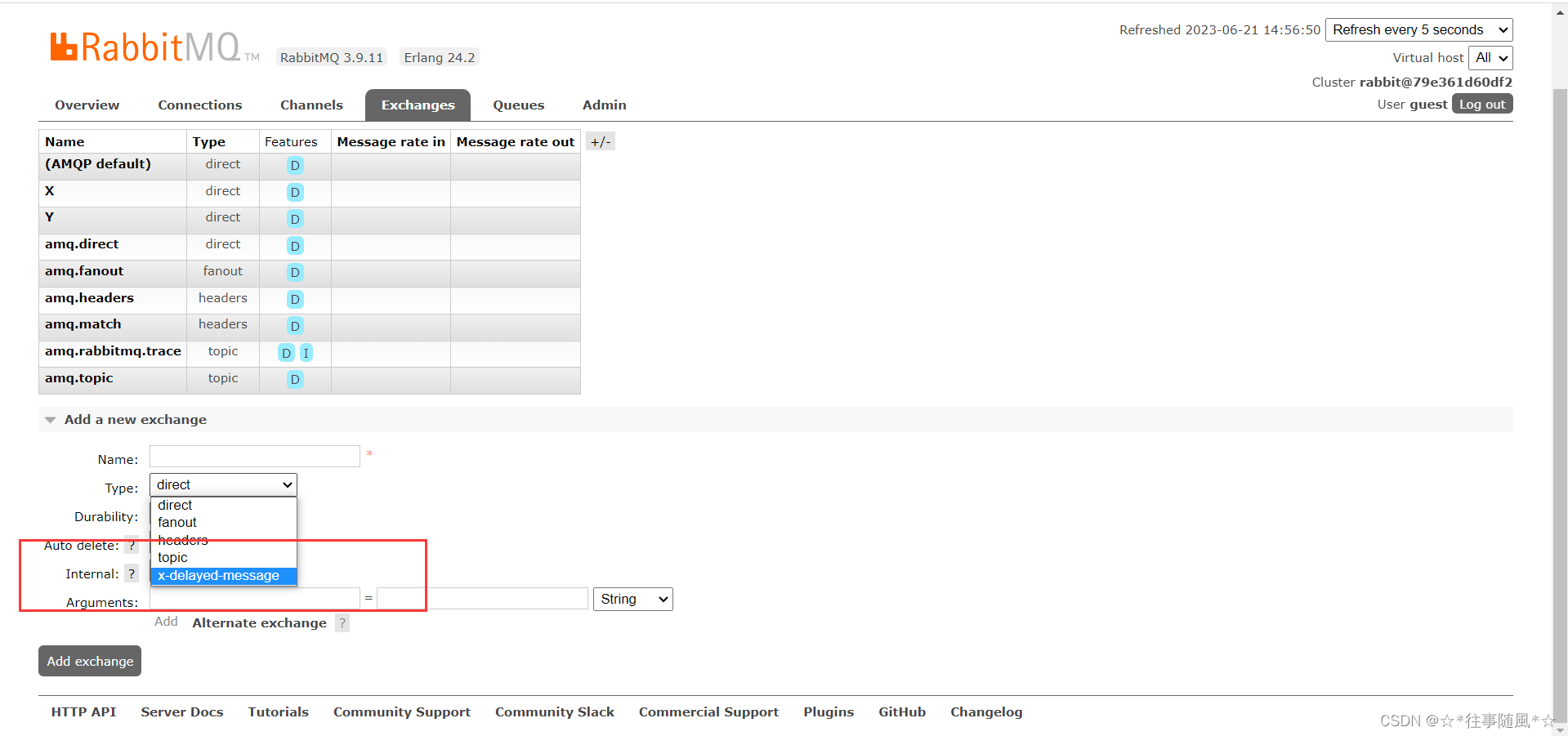The width and height of the screenshot is (1568, 736).
Task: Select direct in the type list
Action: pos(223,505)
